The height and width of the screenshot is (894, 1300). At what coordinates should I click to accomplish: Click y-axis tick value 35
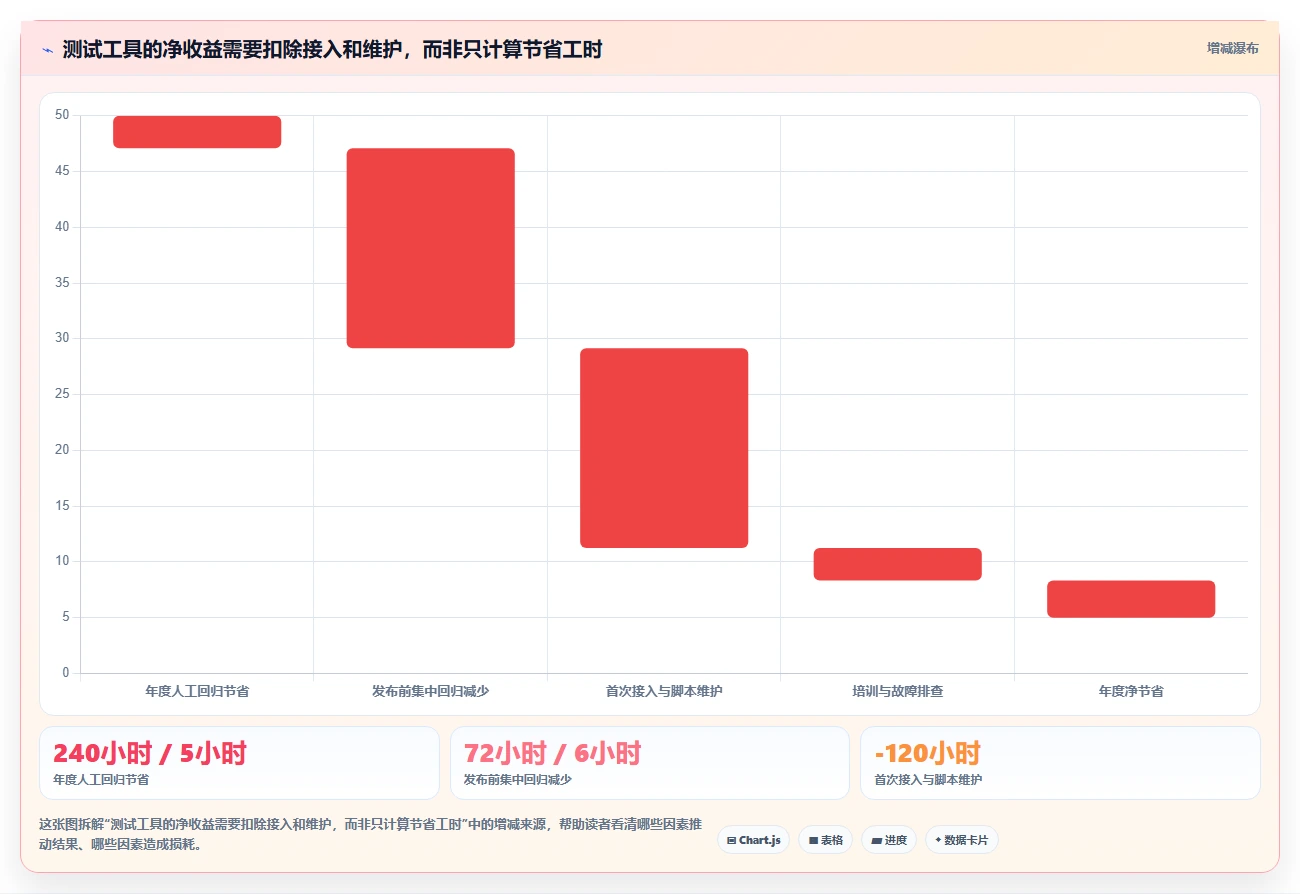pyautogui.click(x=62, y=283)
